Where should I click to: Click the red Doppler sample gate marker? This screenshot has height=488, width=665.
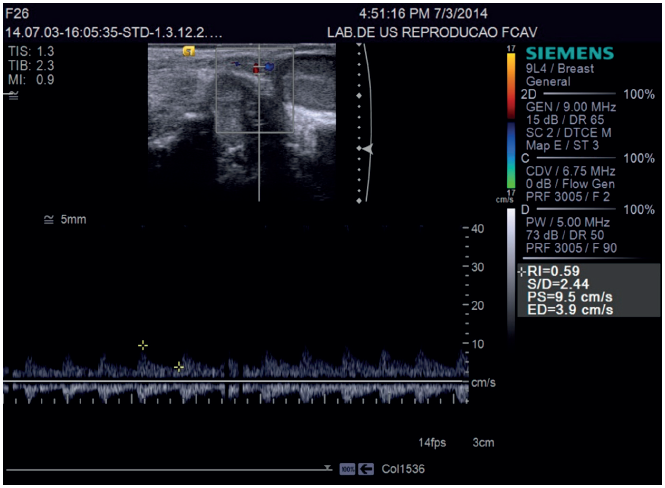[x=256, y=70]
